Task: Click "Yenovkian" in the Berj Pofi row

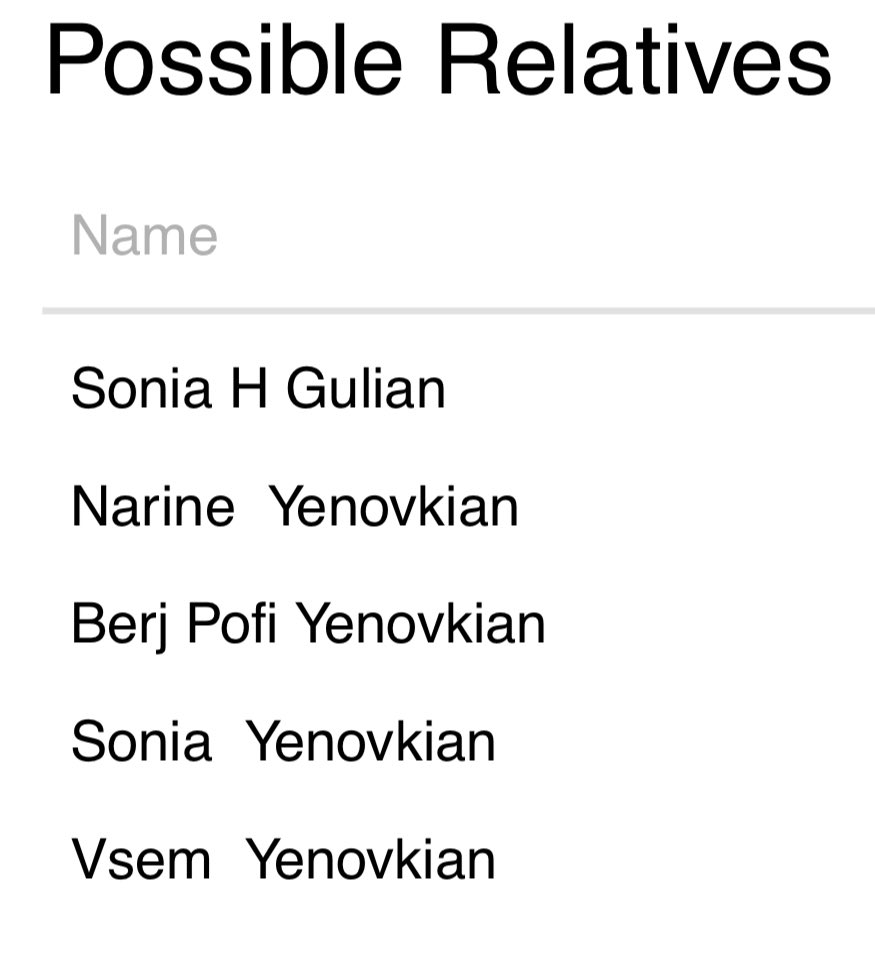Action: (x=420, y=624)
